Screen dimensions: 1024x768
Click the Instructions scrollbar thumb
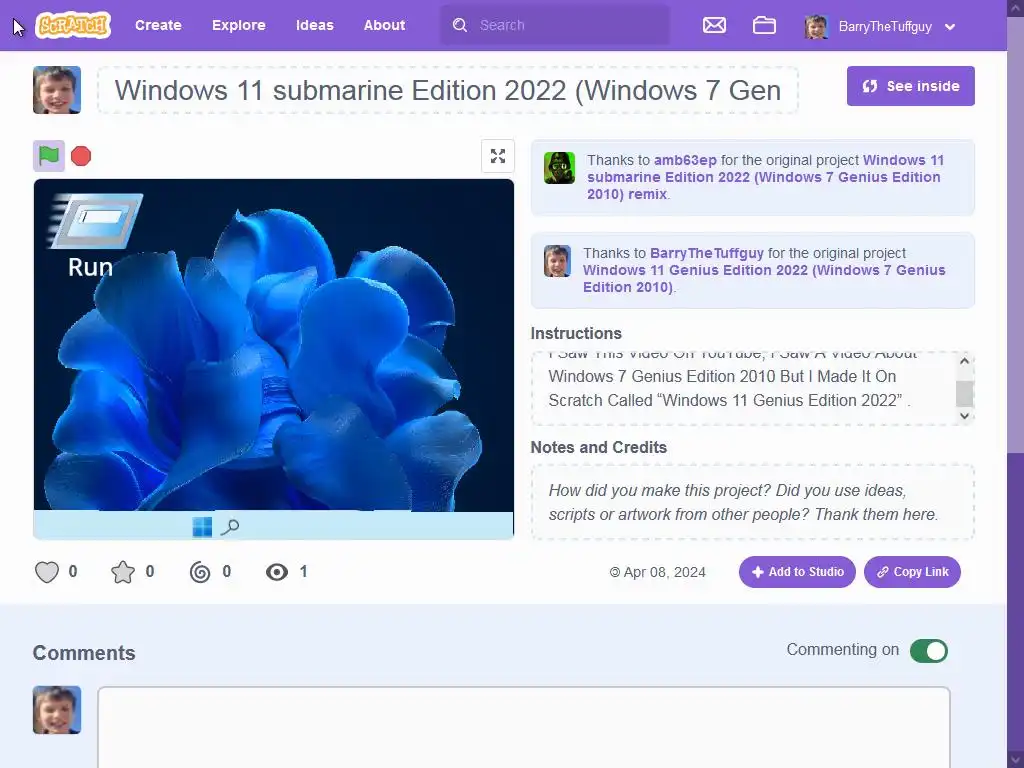click(x=965, y=394)
